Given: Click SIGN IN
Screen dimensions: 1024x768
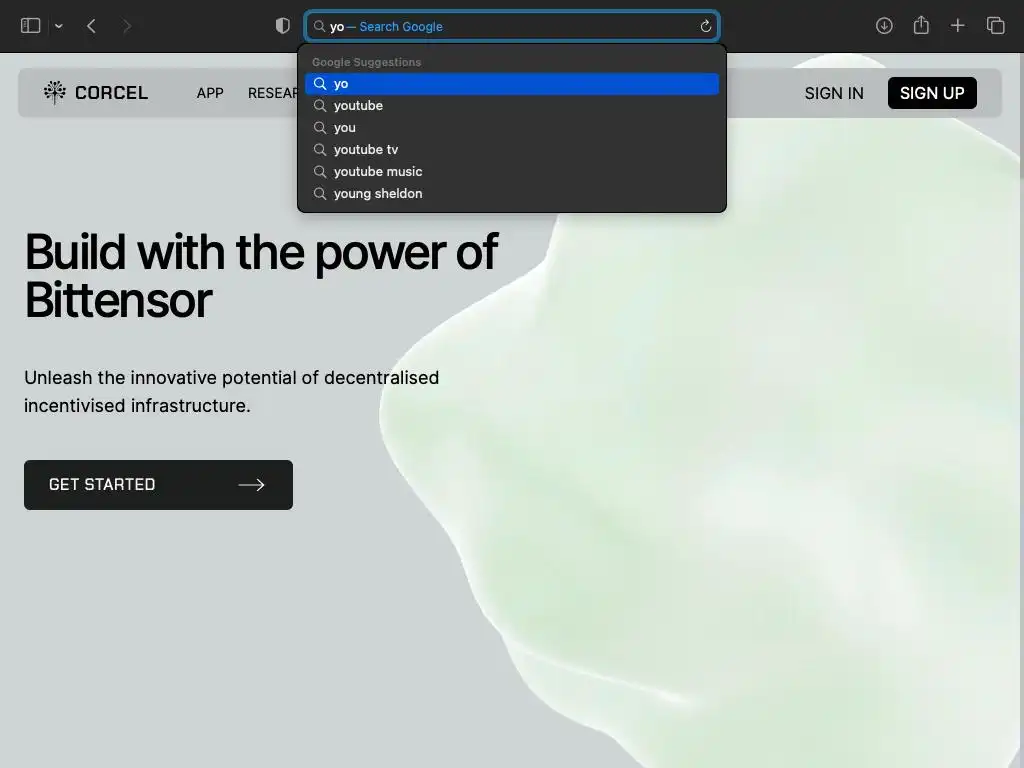Looking at the screenshot, I should pyautogui.click(x=834, y=93).
